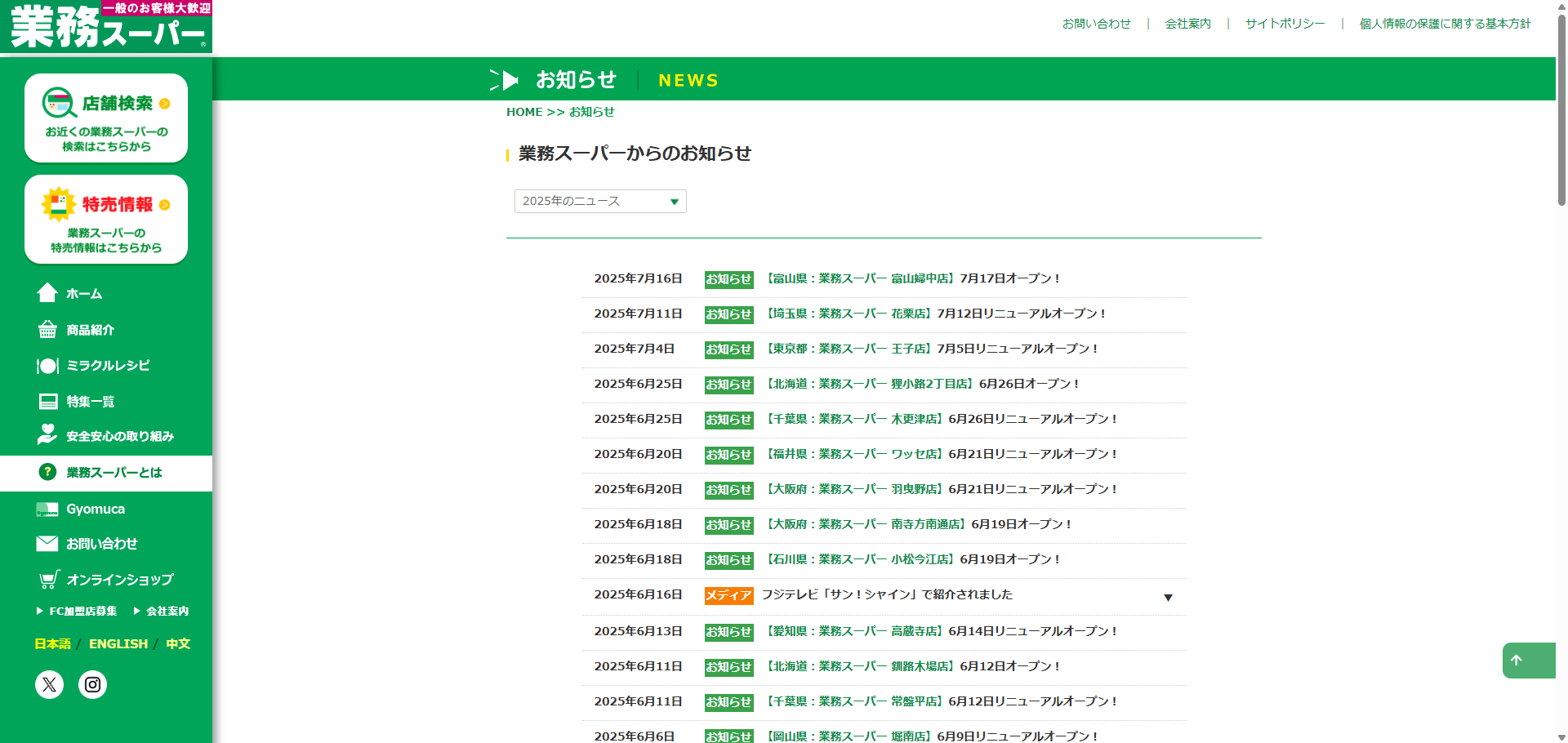Switch language to ENGLISH
Screen dimensions: 1568x743
118,644
